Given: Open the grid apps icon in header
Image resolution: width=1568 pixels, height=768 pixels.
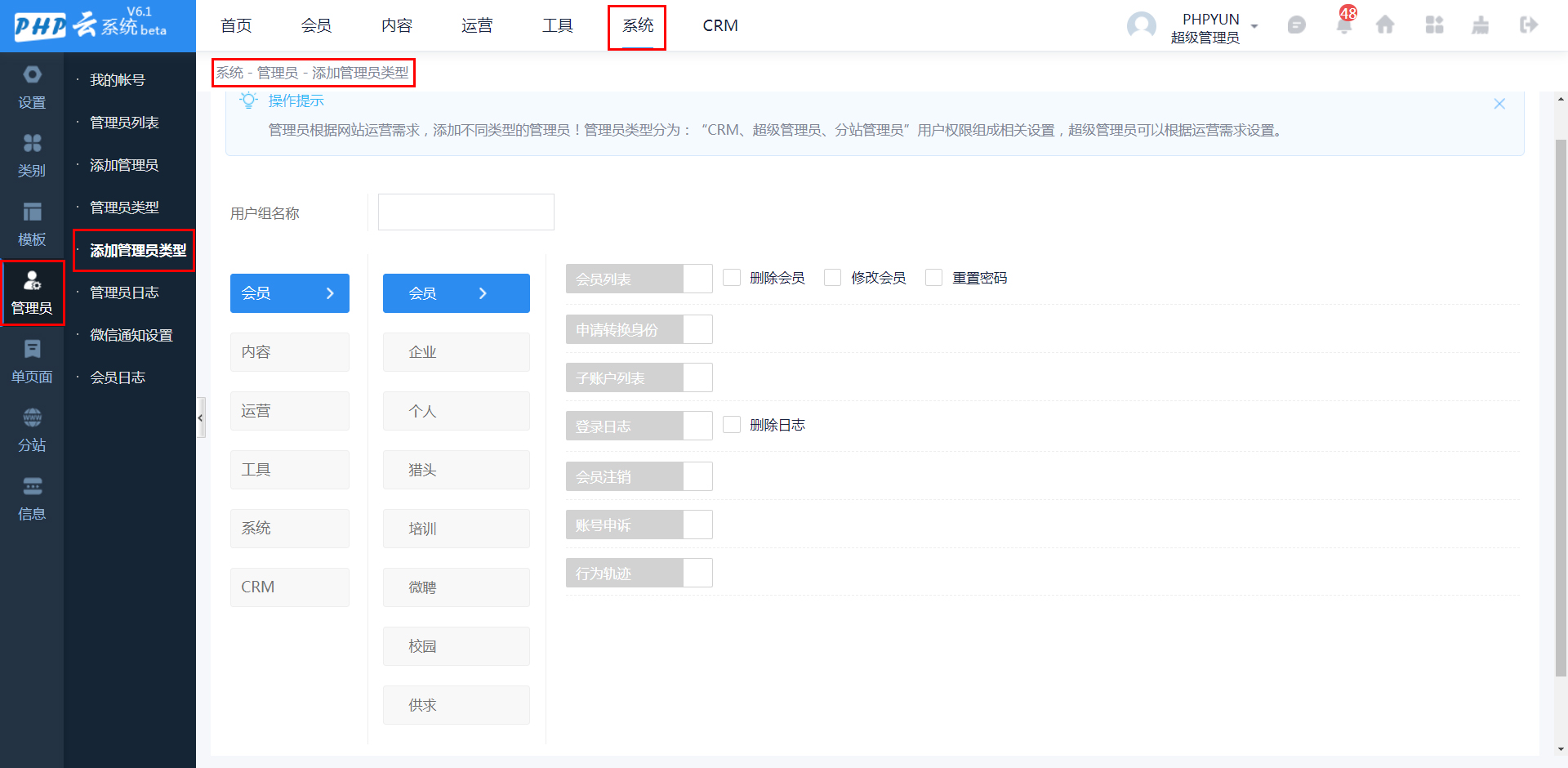Looking at the screenshot, I should (1434, 25).
